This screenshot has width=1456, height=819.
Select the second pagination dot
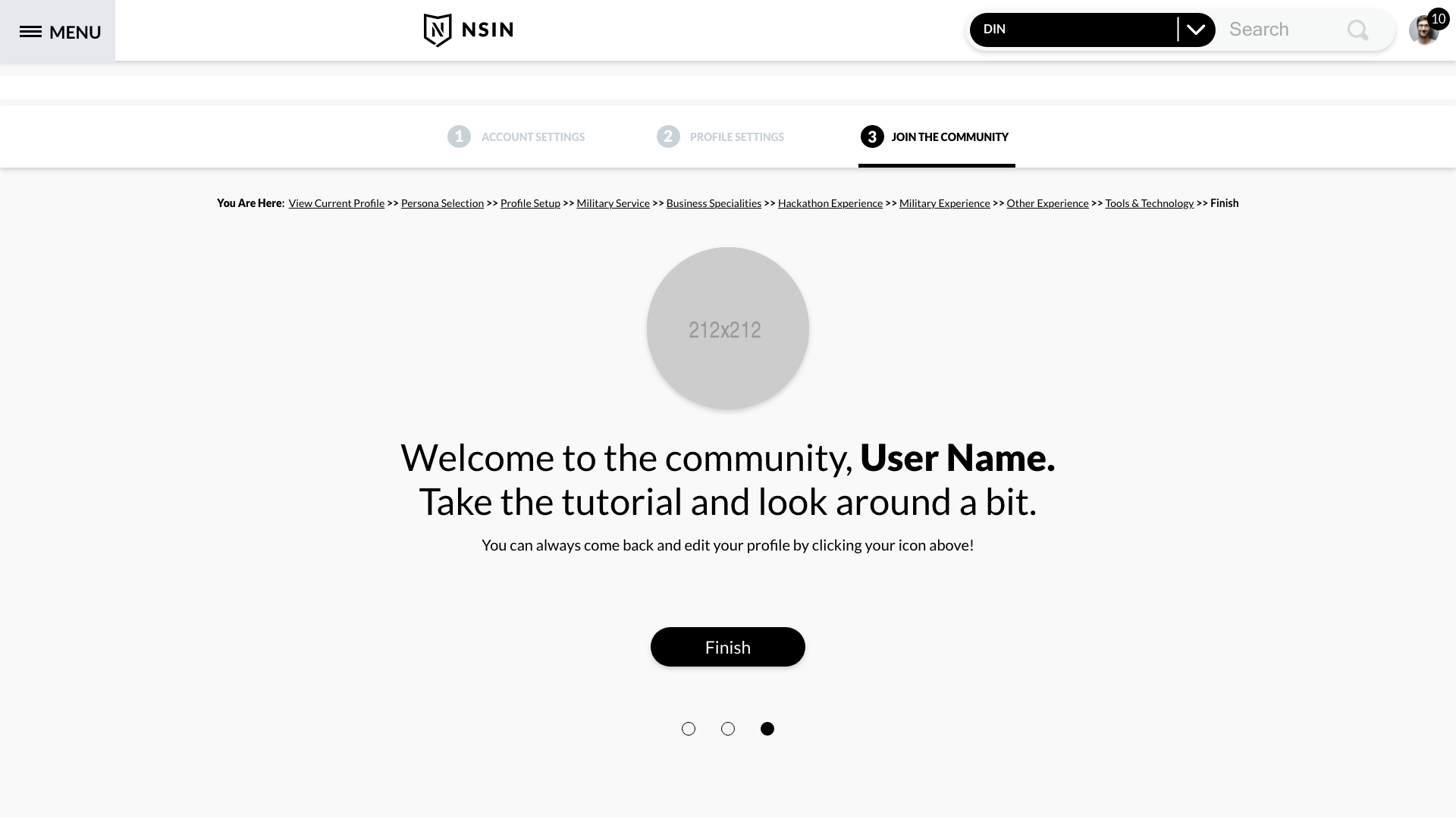(728, 729)
